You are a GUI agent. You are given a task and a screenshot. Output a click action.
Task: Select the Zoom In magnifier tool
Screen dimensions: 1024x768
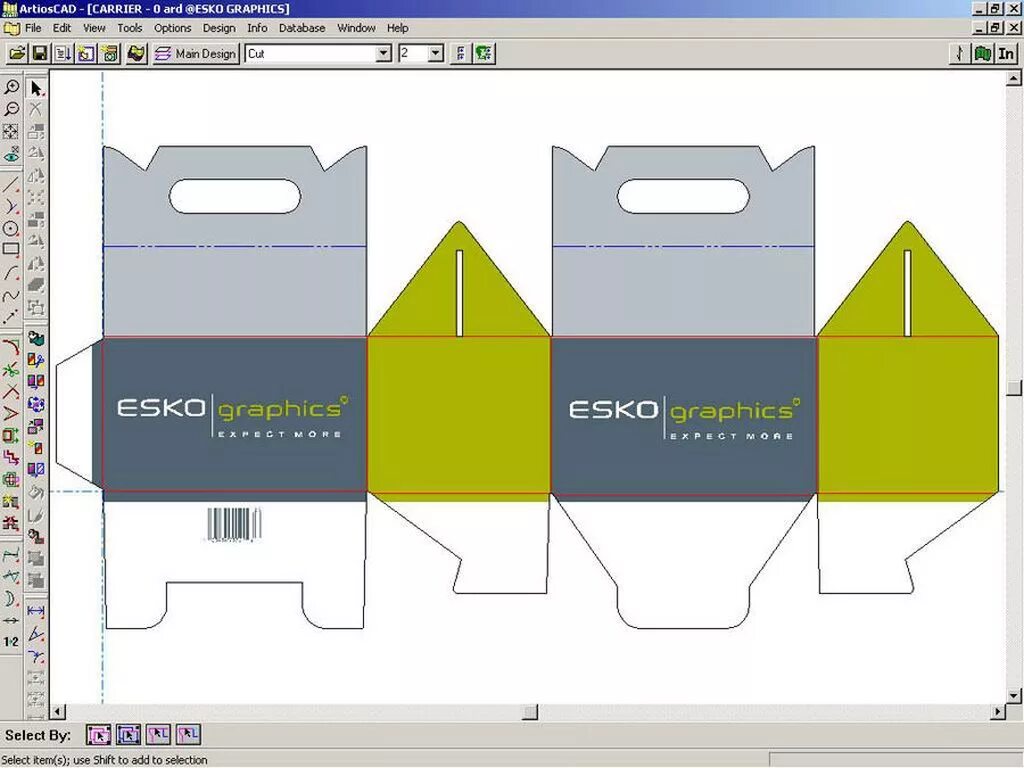click(11, 87)
